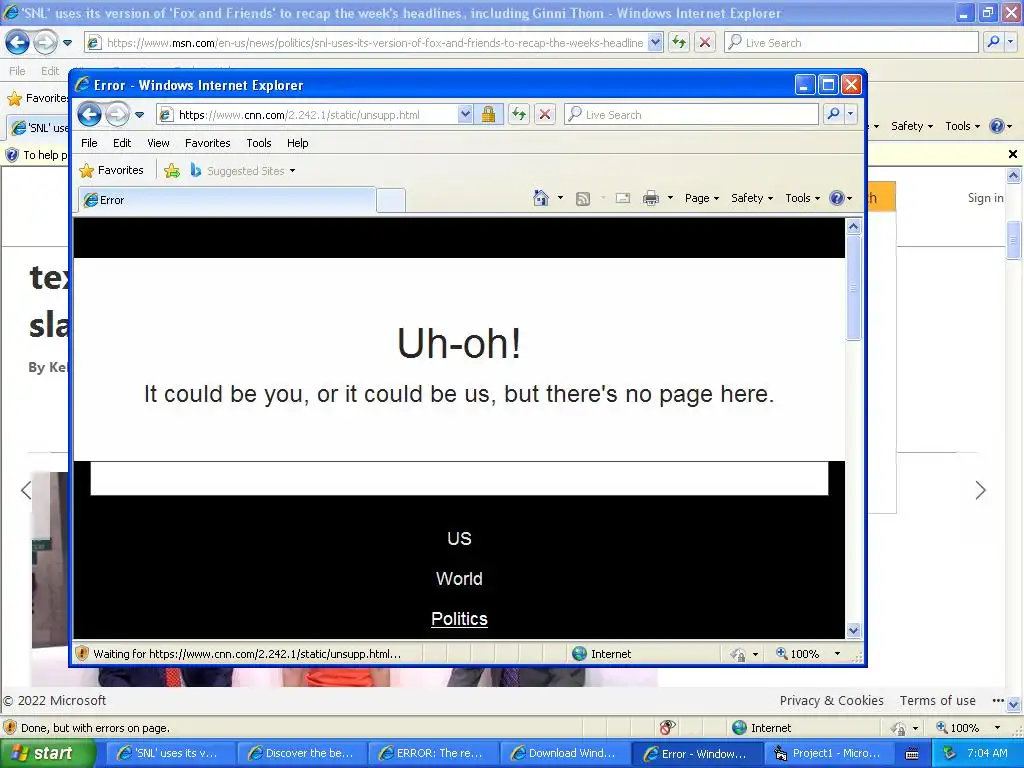Click the cnn.com address bar
Image resolution: width=1024 pixels, height=768 pixels.
pos(307,115)
